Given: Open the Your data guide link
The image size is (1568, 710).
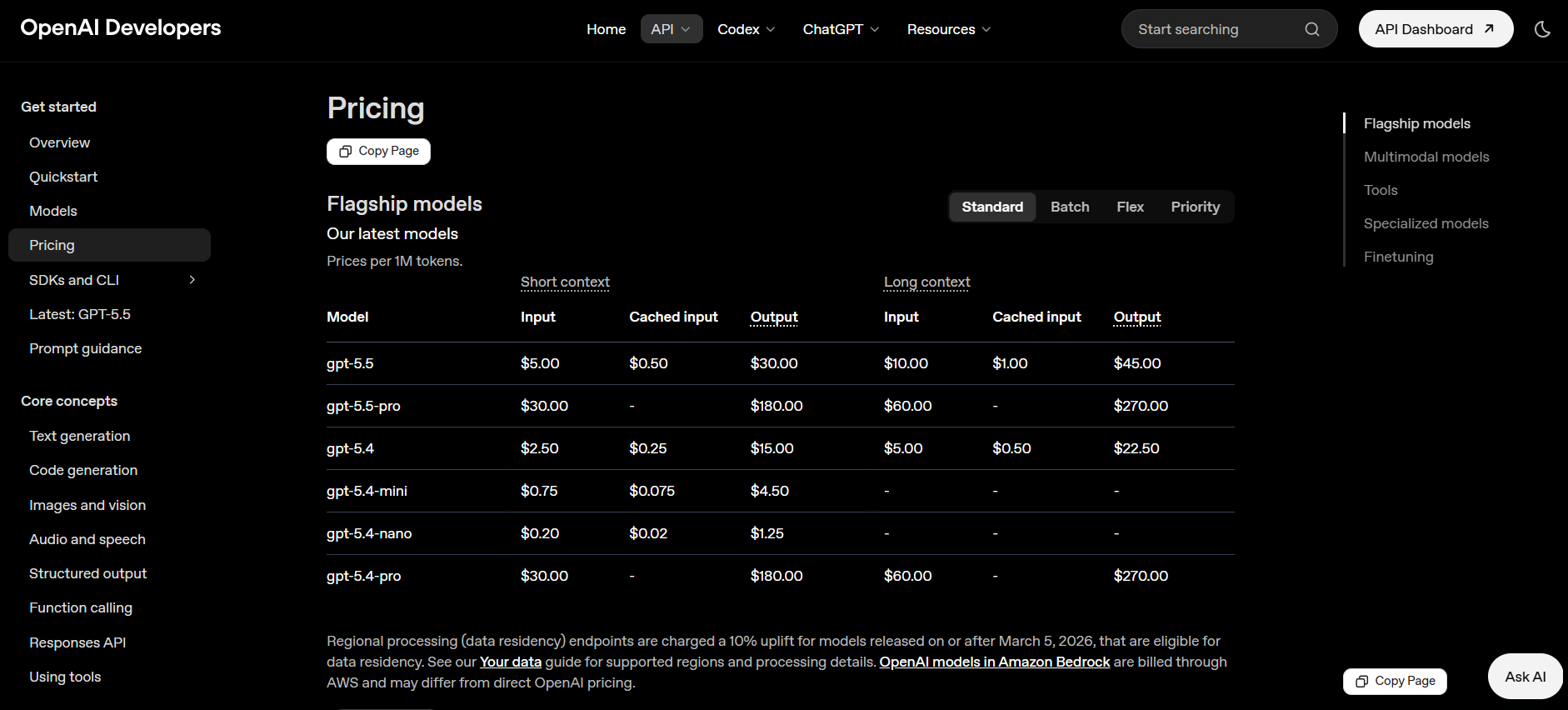Looking at the screenshot, I should coord(511,662).
